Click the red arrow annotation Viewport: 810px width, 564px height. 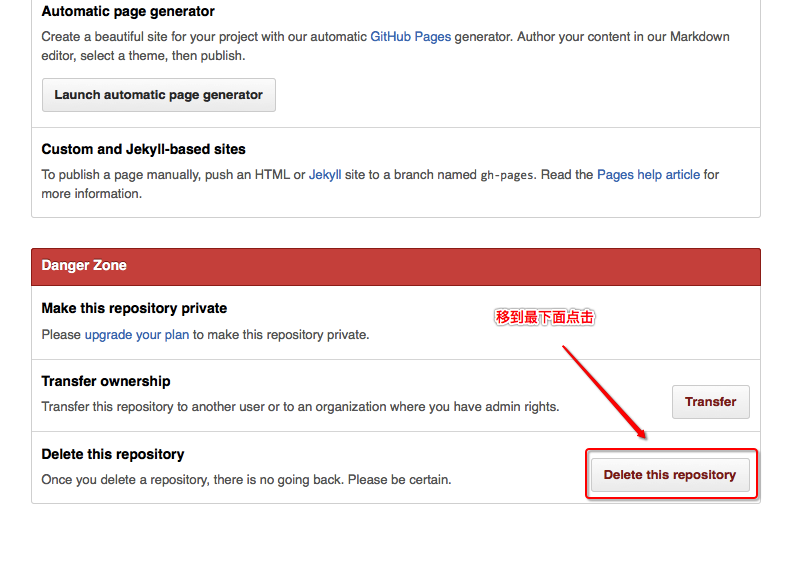point(604,393)
